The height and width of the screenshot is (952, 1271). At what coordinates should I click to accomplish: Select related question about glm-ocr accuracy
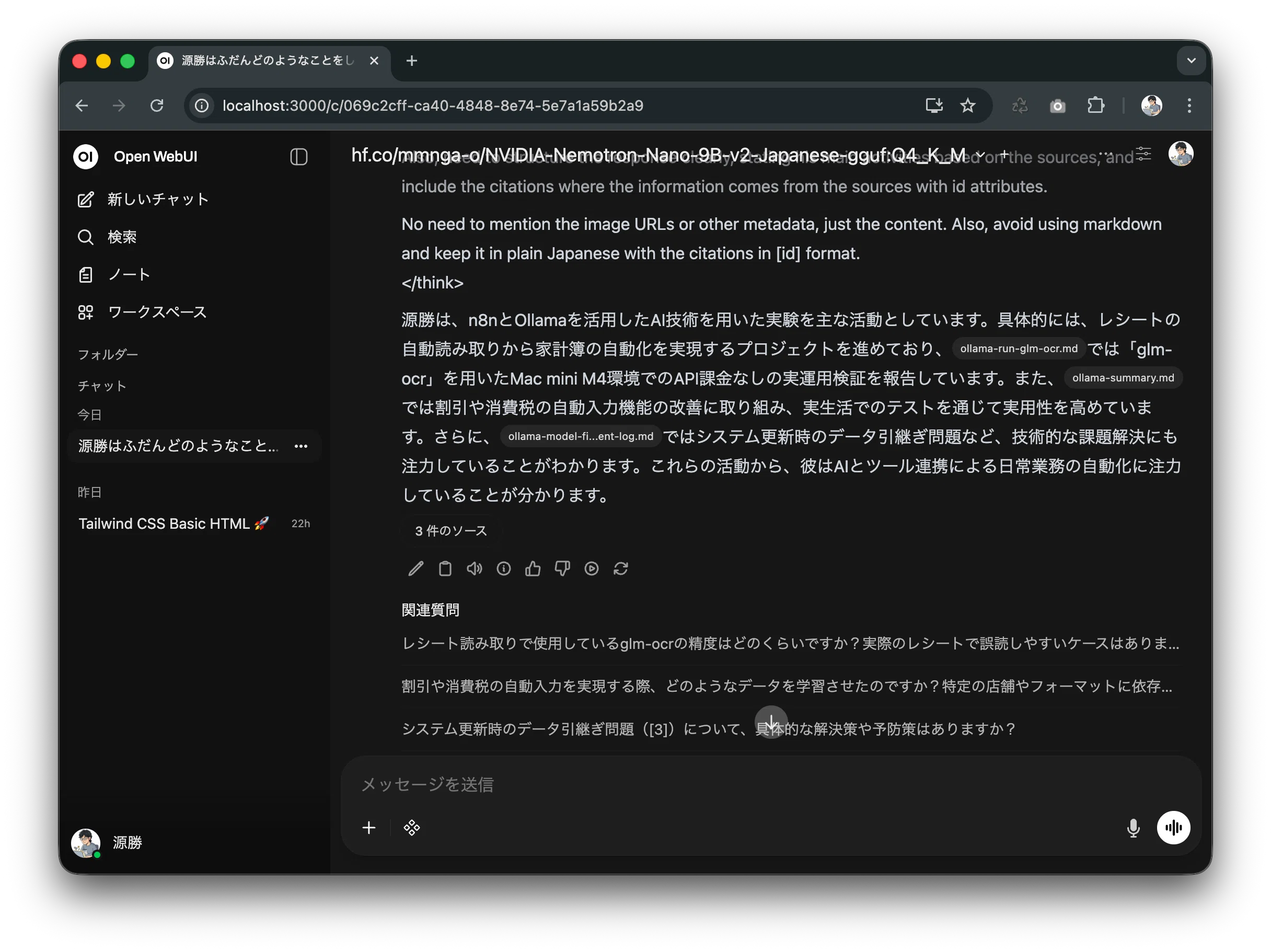[x=791, y=644]
